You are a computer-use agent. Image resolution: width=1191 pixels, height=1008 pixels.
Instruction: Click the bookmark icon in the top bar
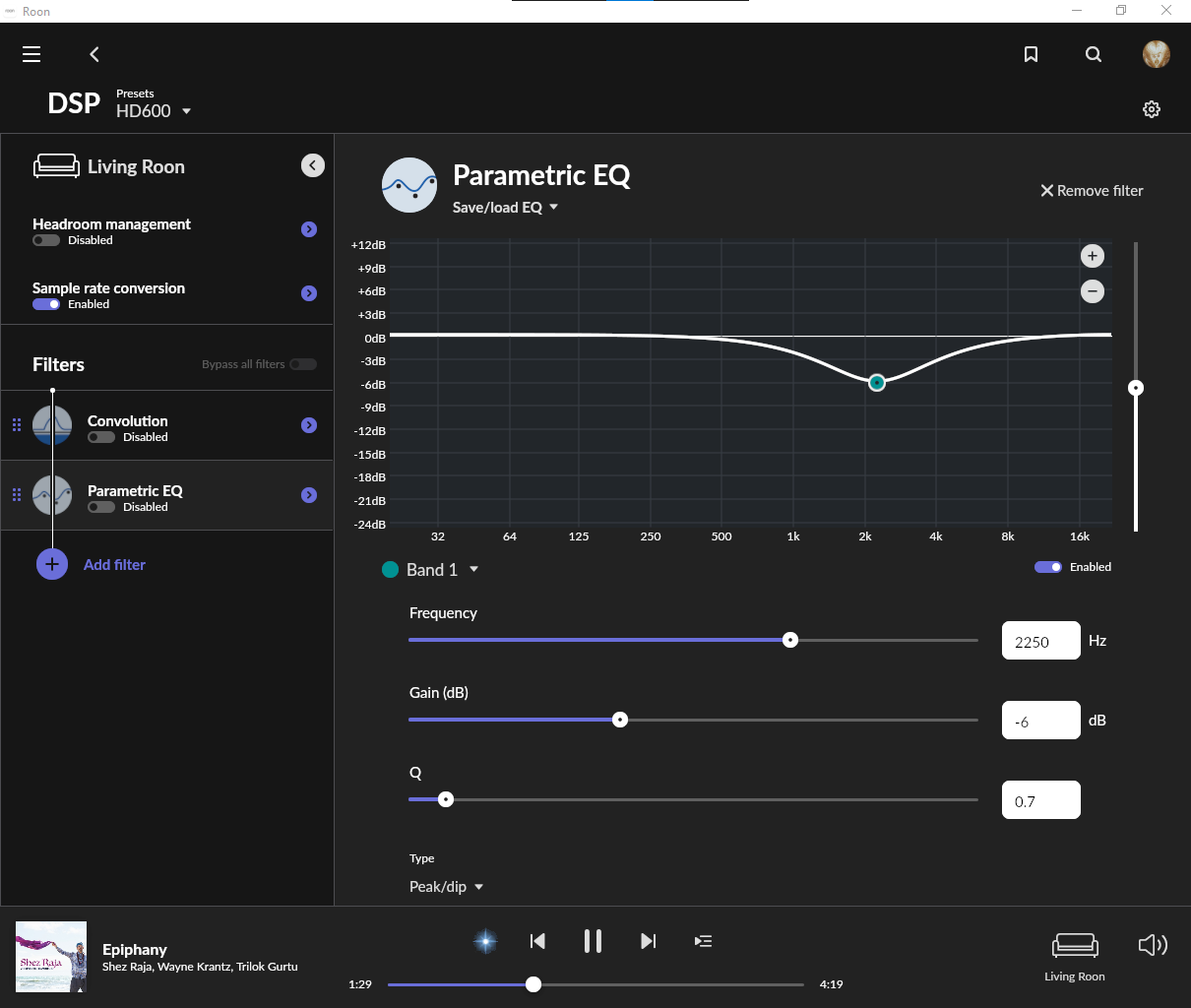1031,54
